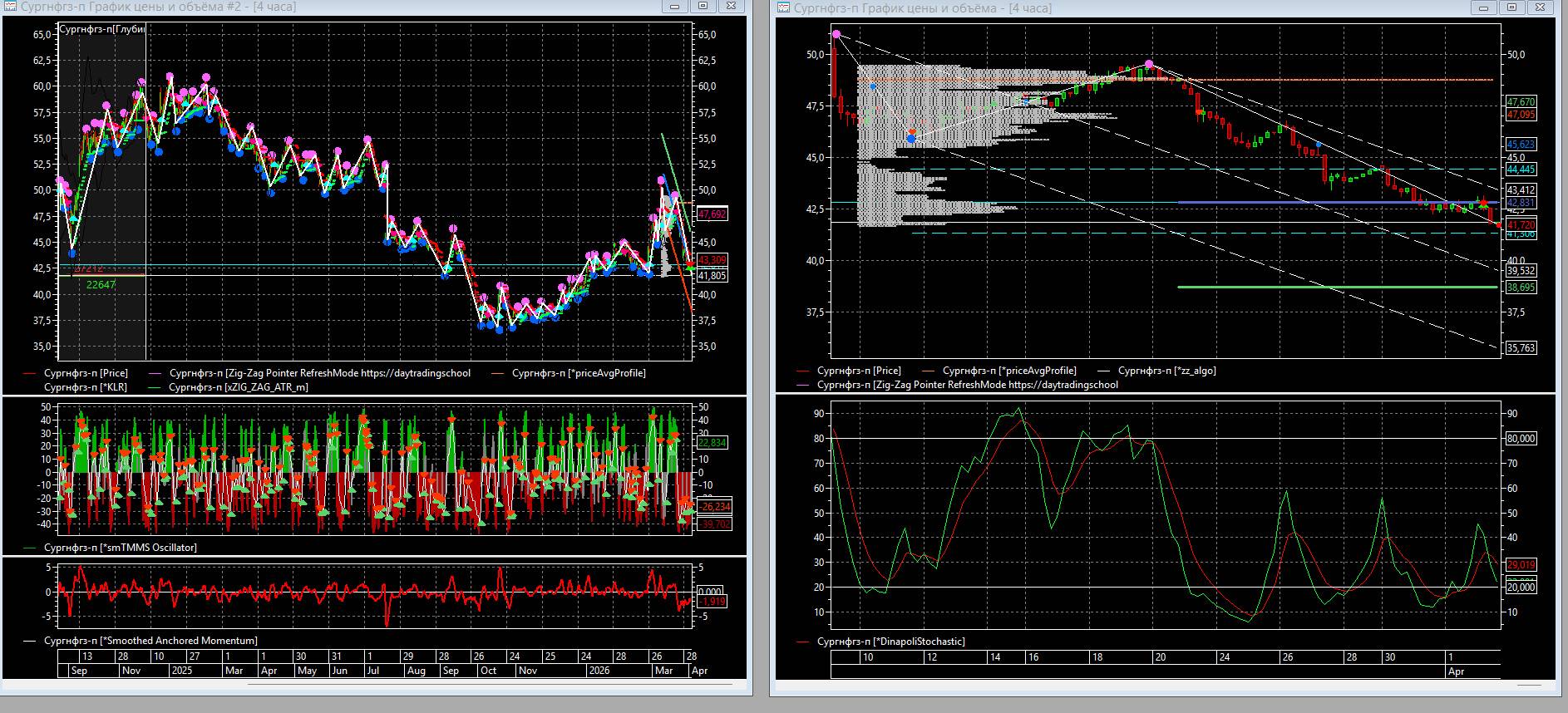Minimize the left chart window #2
Screen dimensions: 1568x713
click(675, 6)
